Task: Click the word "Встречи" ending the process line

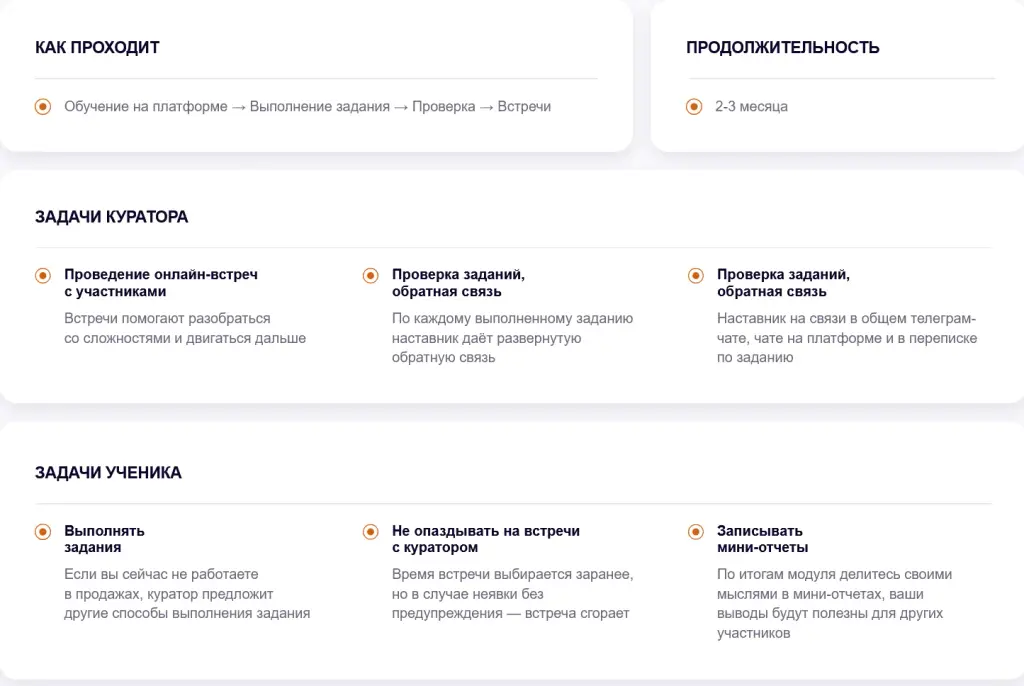Action: [524, 106]
